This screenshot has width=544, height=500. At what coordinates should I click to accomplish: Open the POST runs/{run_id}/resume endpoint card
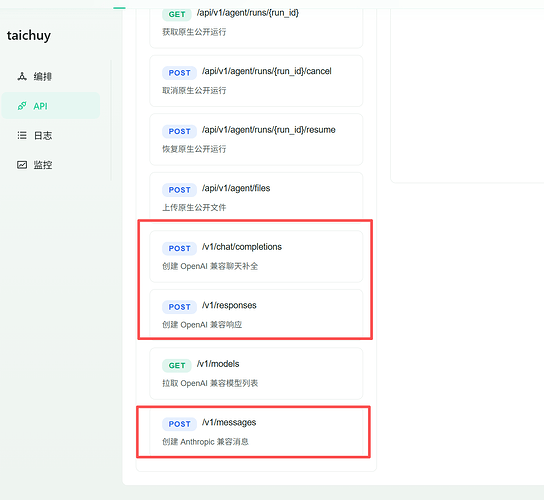(256, 139)
